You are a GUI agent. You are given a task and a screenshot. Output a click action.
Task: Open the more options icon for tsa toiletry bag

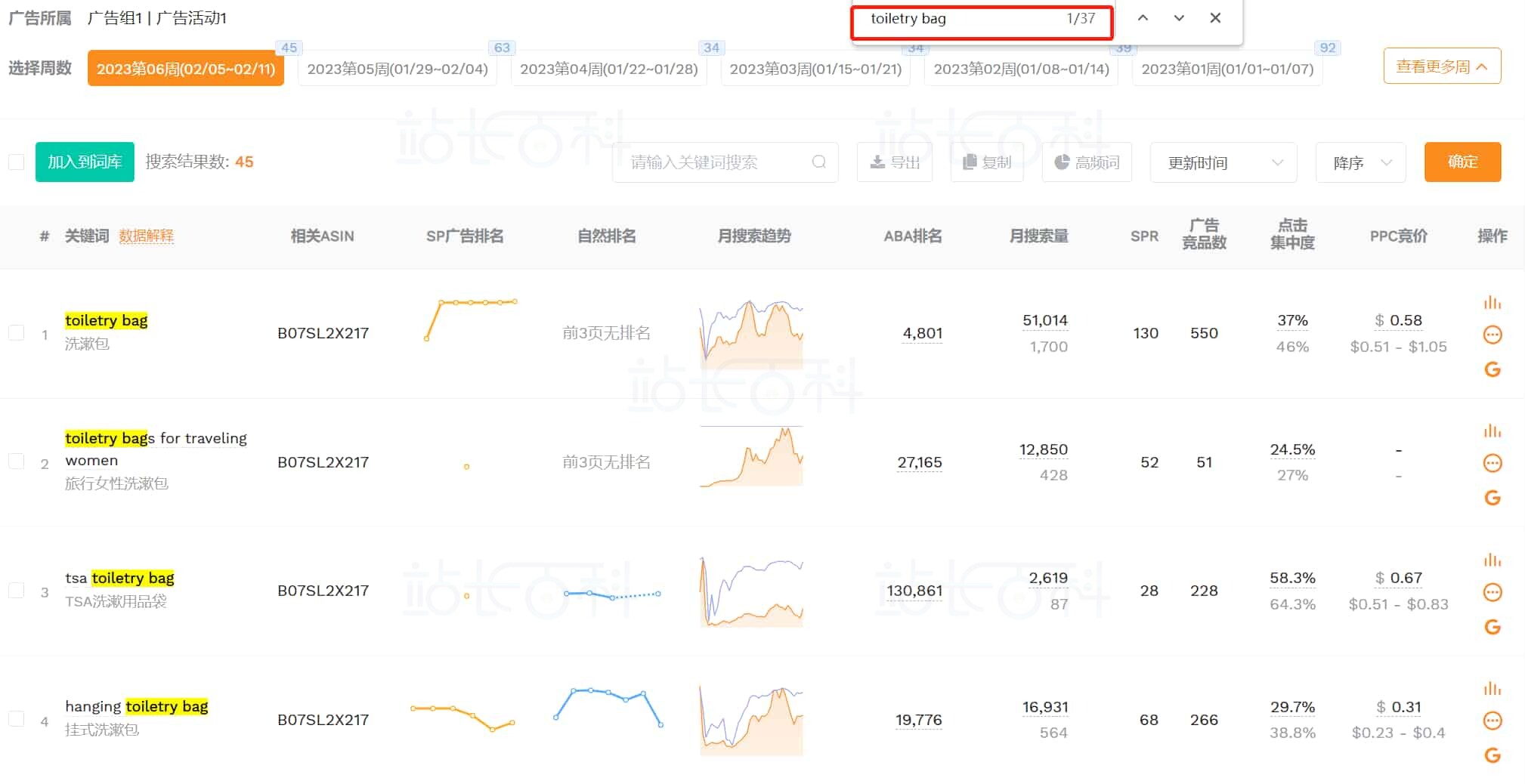tap(1492, 592)
